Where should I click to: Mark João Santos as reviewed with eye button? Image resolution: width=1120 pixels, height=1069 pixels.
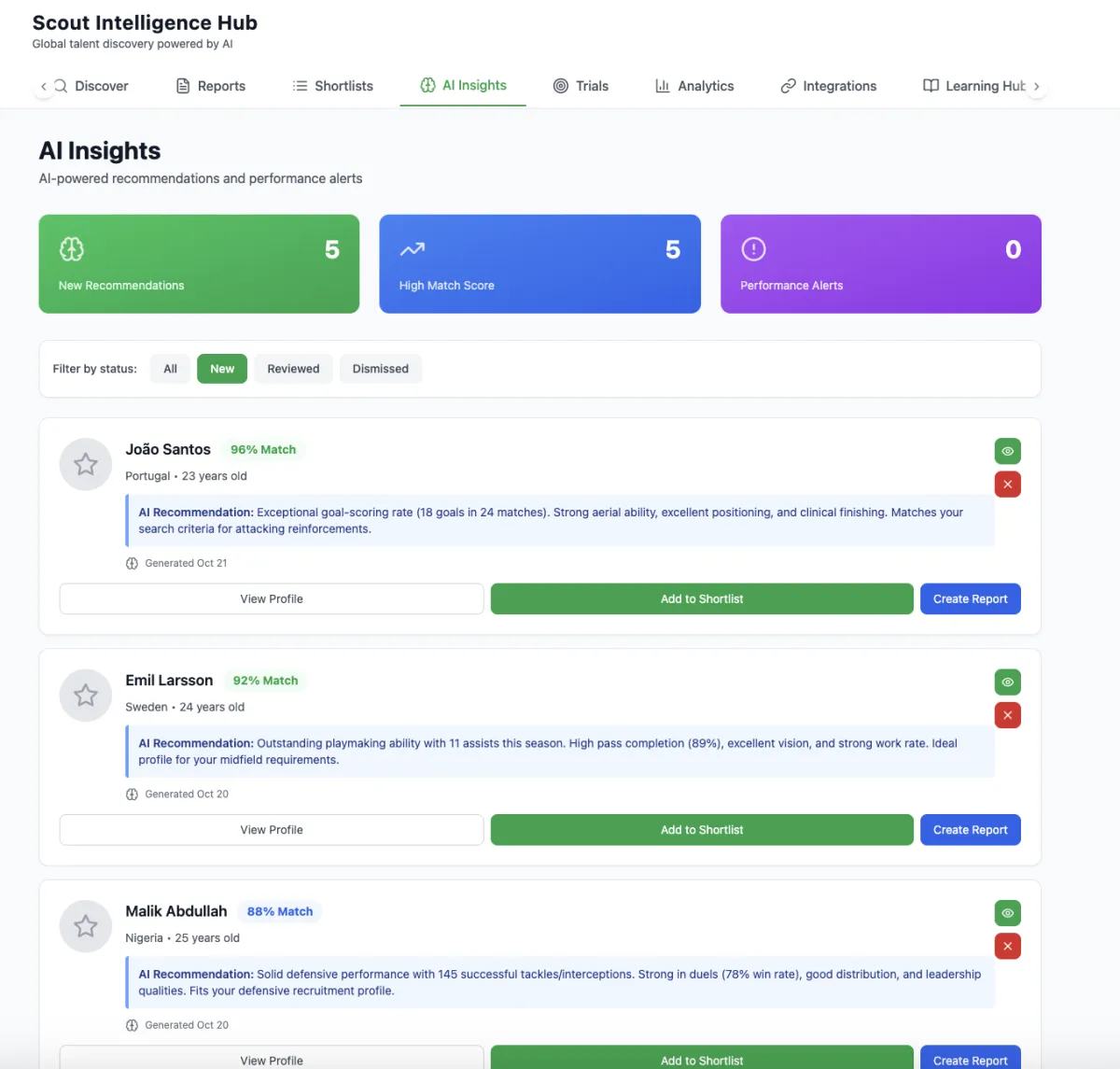click(1007, 451)
